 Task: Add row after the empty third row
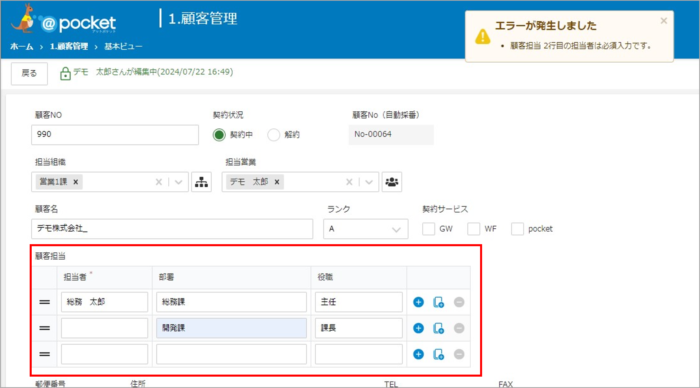[x=418, y=354]
